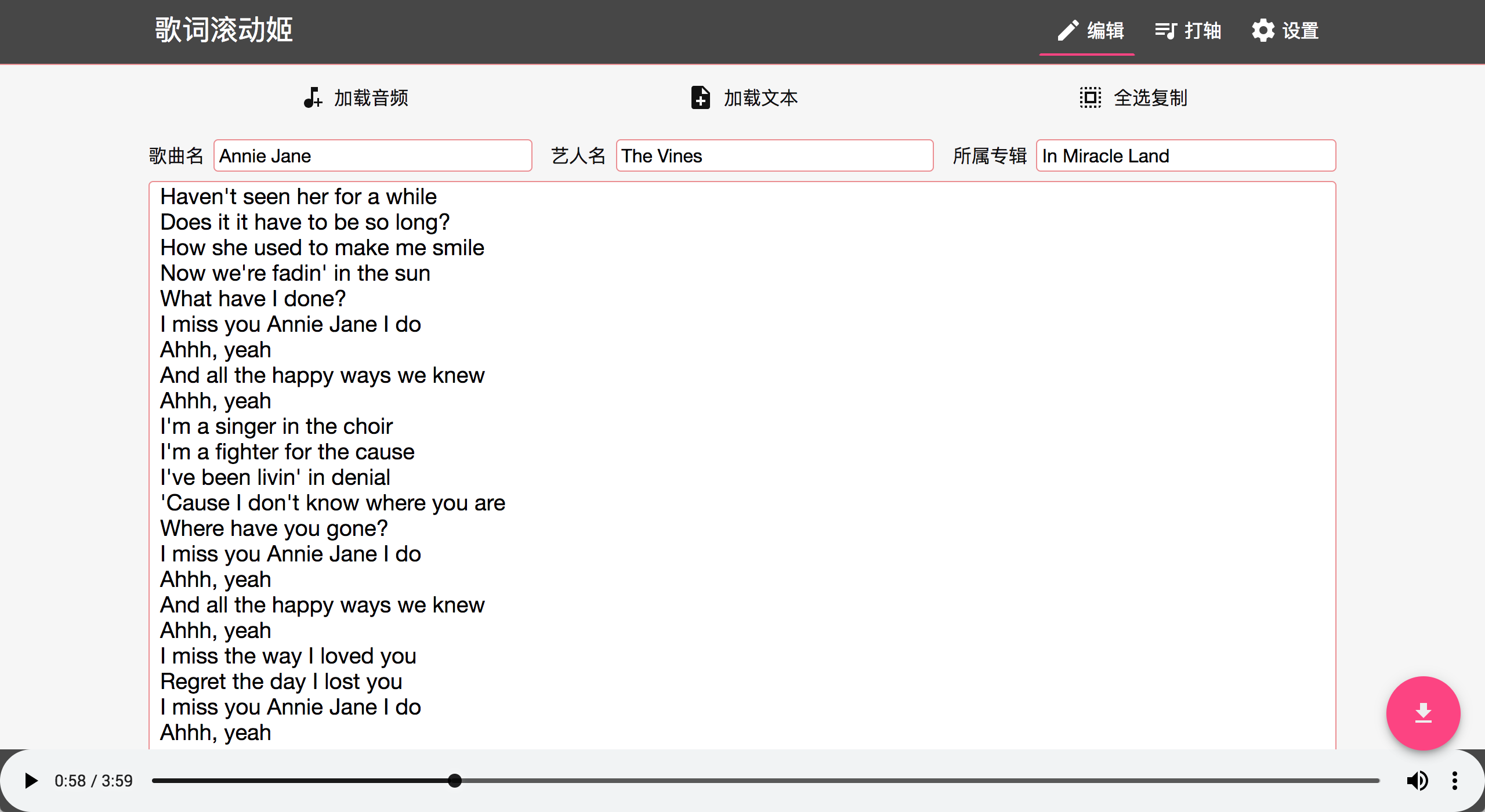This screenshot has width=1485, height=812.
Task: Click the music note load-audio icon
Action: (313, 97)
